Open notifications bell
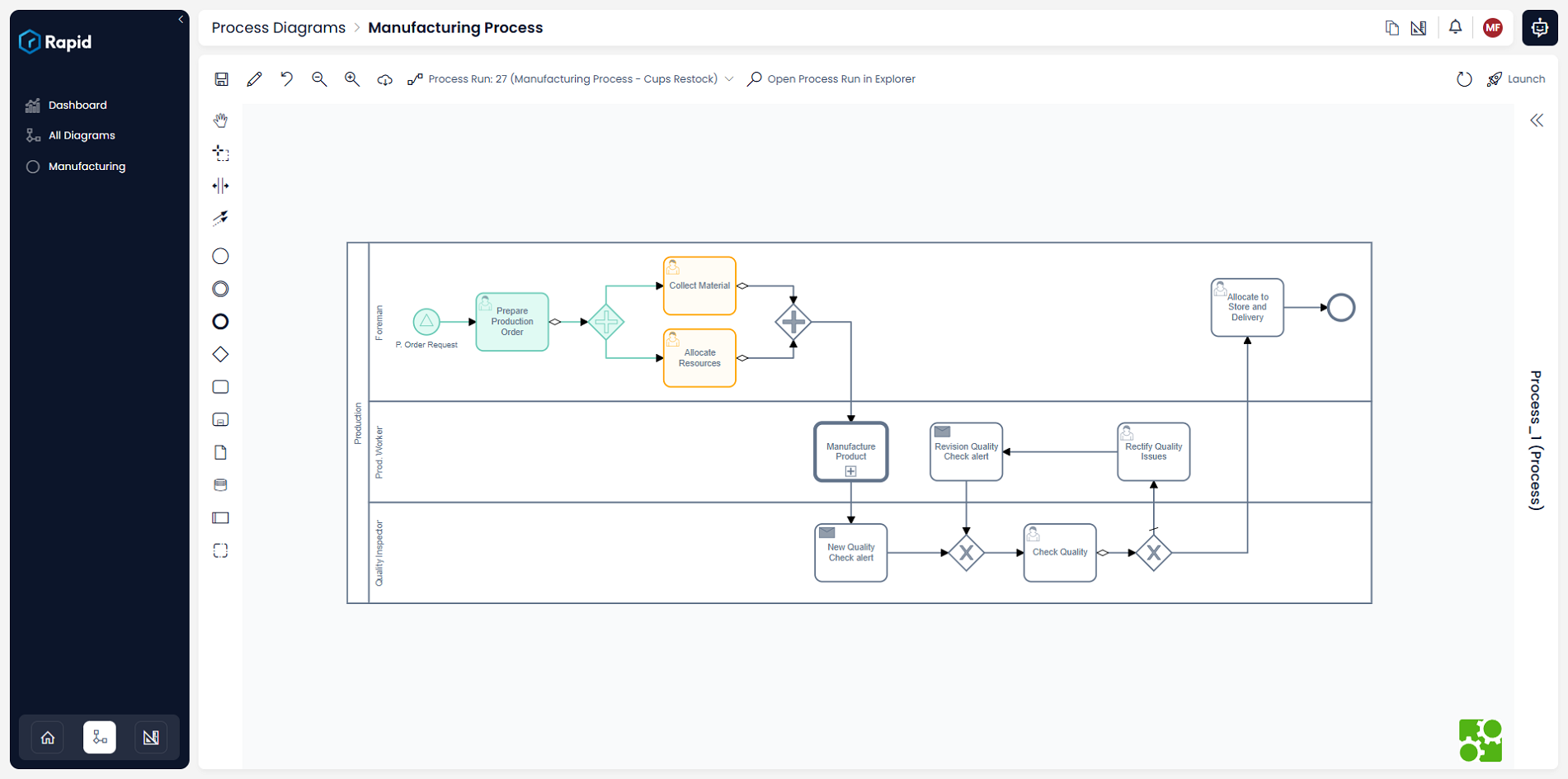 coord(1456,27)
